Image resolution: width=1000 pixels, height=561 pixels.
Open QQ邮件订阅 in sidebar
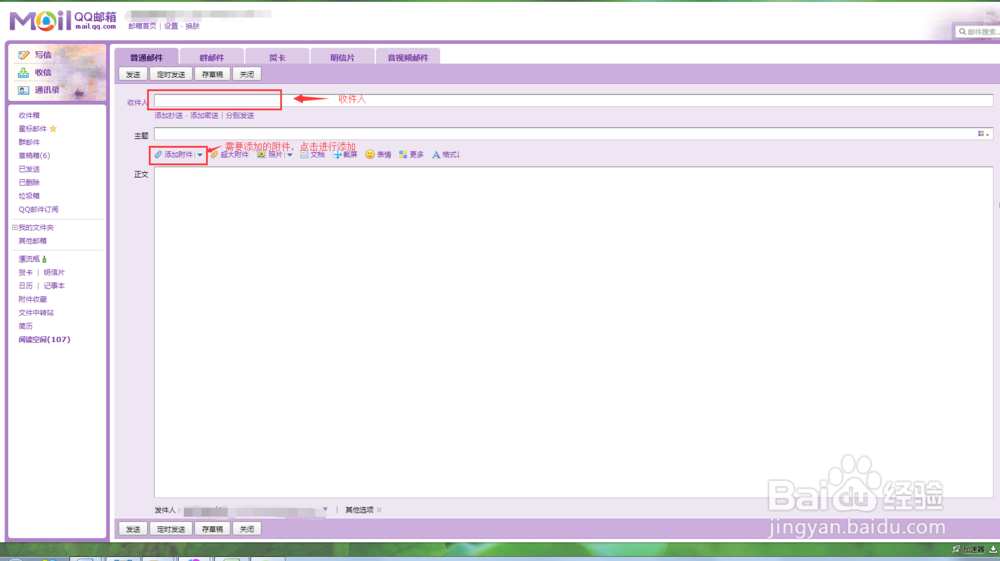tap(38, 209)
